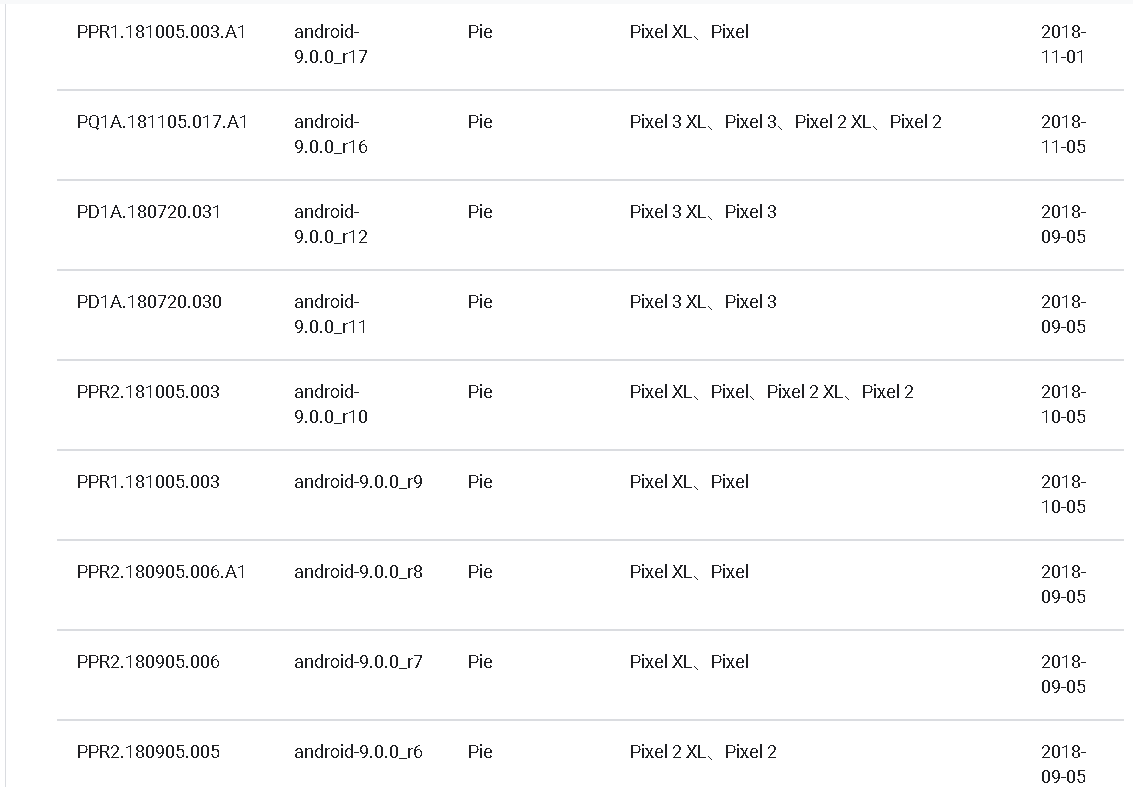This screenshot has width=1133, height=787.
Task: Click build ID PD1A.180720.031
Action: coord(149,212)
